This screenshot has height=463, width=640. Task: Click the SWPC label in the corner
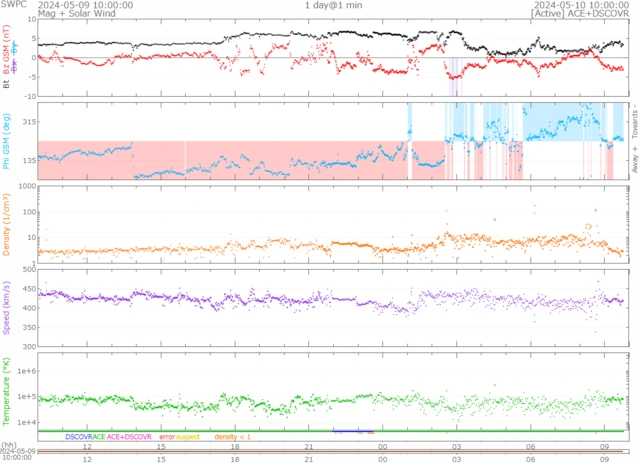click(x=14, y=5)
